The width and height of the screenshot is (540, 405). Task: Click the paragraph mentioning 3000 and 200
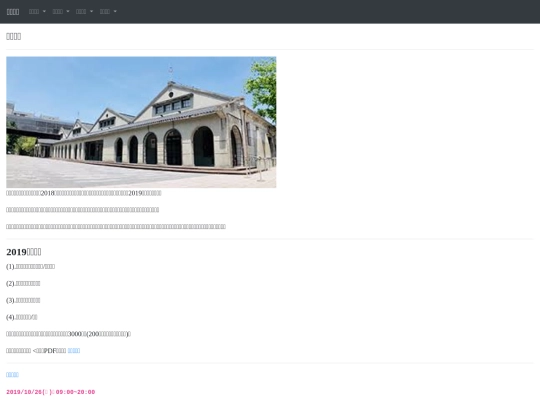[69, 334]
